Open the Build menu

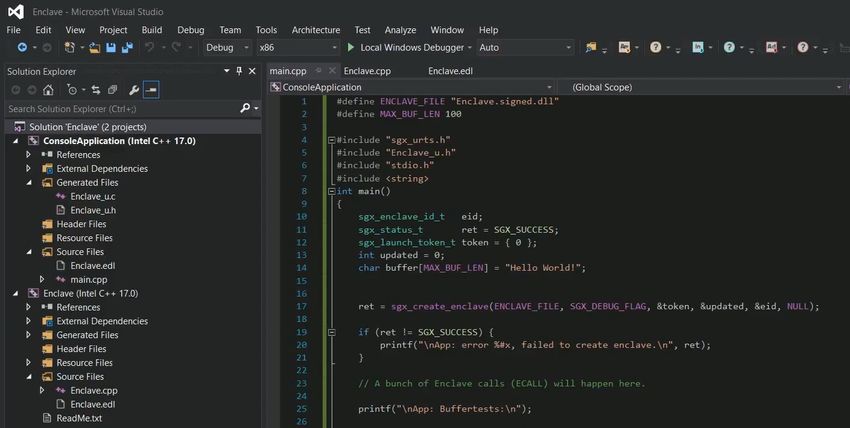[152, 30]
